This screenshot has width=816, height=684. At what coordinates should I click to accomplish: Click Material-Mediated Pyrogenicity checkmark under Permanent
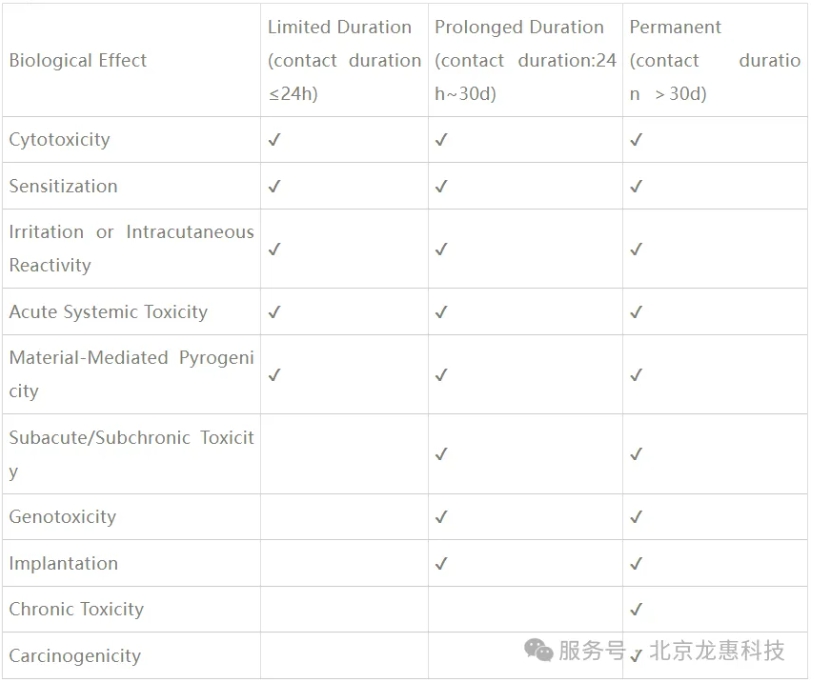[636, 375]
